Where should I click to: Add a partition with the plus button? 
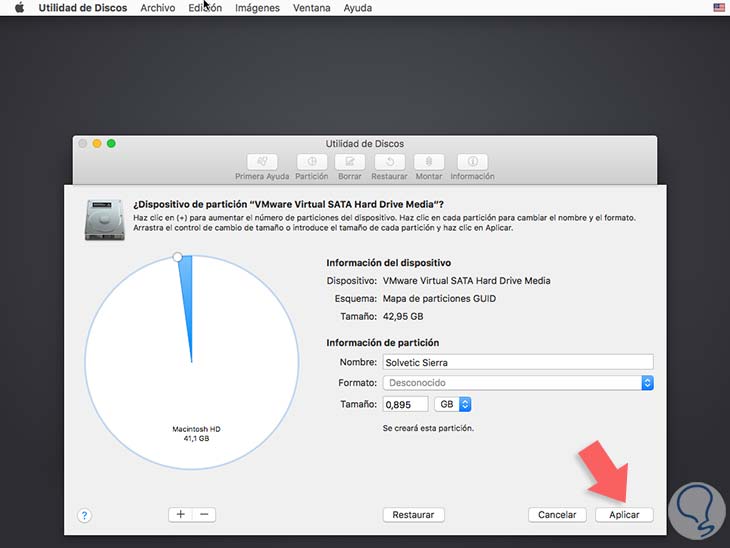click(181, 514)
